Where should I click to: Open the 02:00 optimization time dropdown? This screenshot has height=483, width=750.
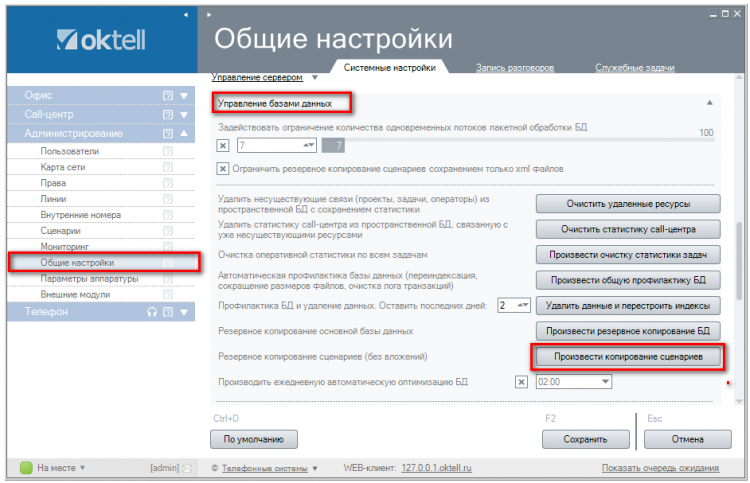pyautogui.click(x=605, y=382)
